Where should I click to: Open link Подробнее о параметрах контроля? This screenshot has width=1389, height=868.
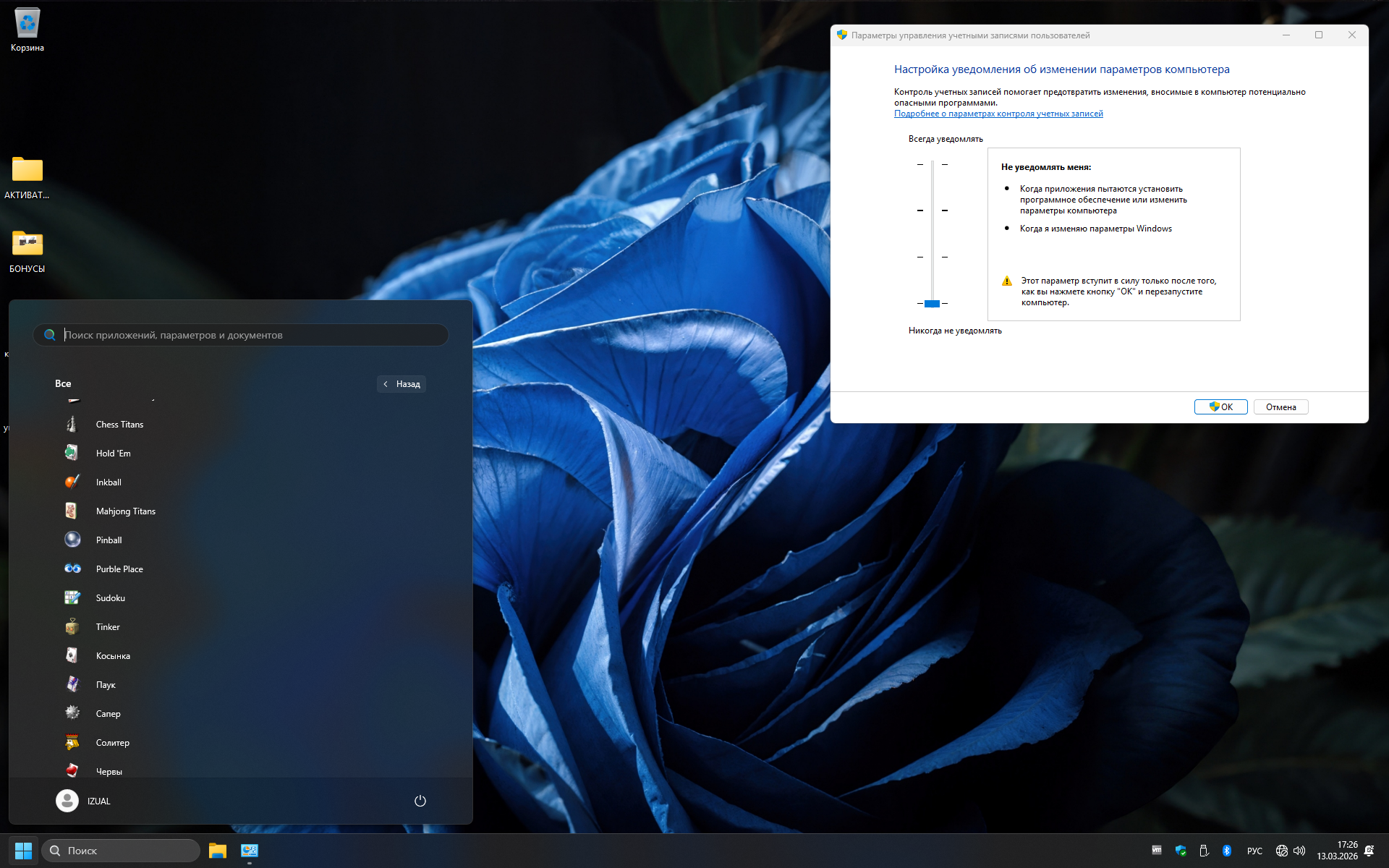tap(998, 114)
